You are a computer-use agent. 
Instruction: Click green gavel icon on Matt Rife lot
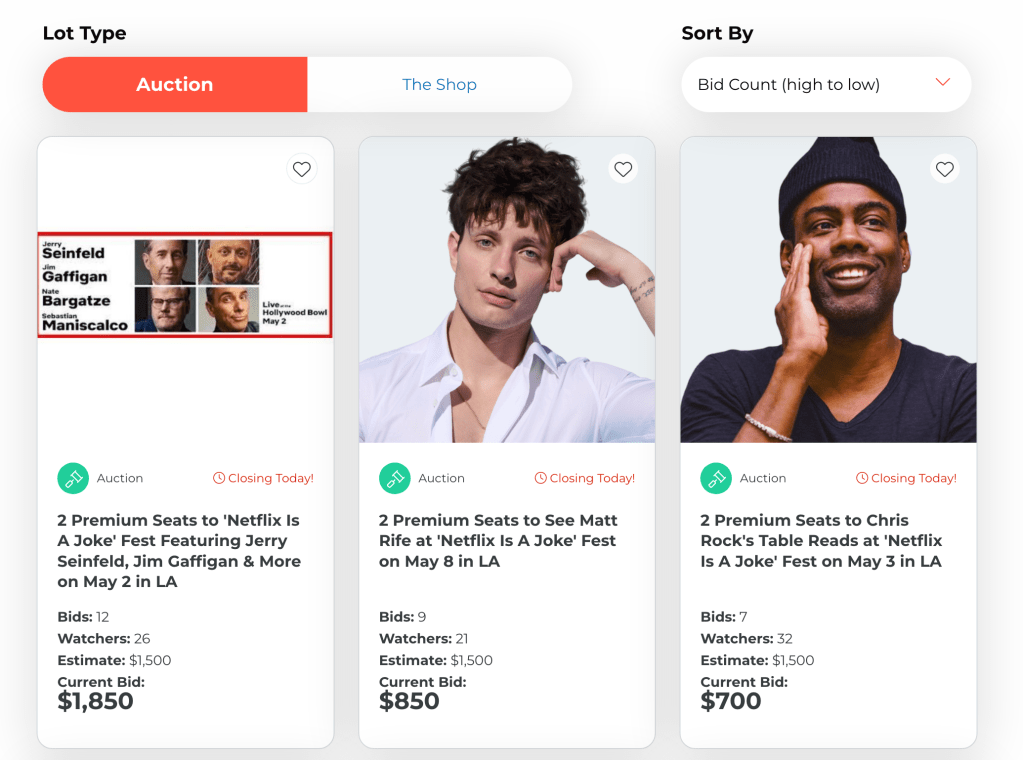395,478
